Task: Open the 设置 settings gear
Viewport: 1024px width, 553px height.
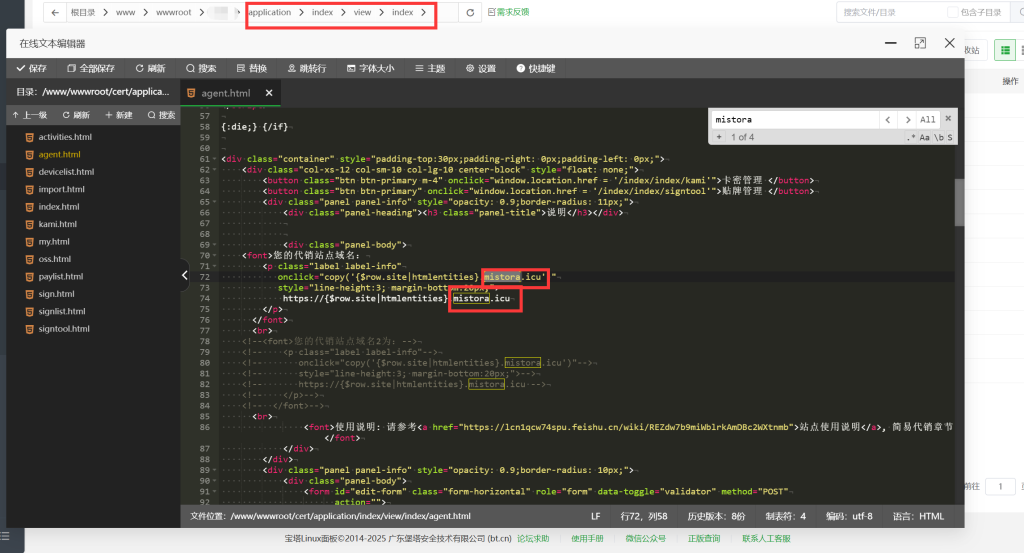Action: coord(481,69)
